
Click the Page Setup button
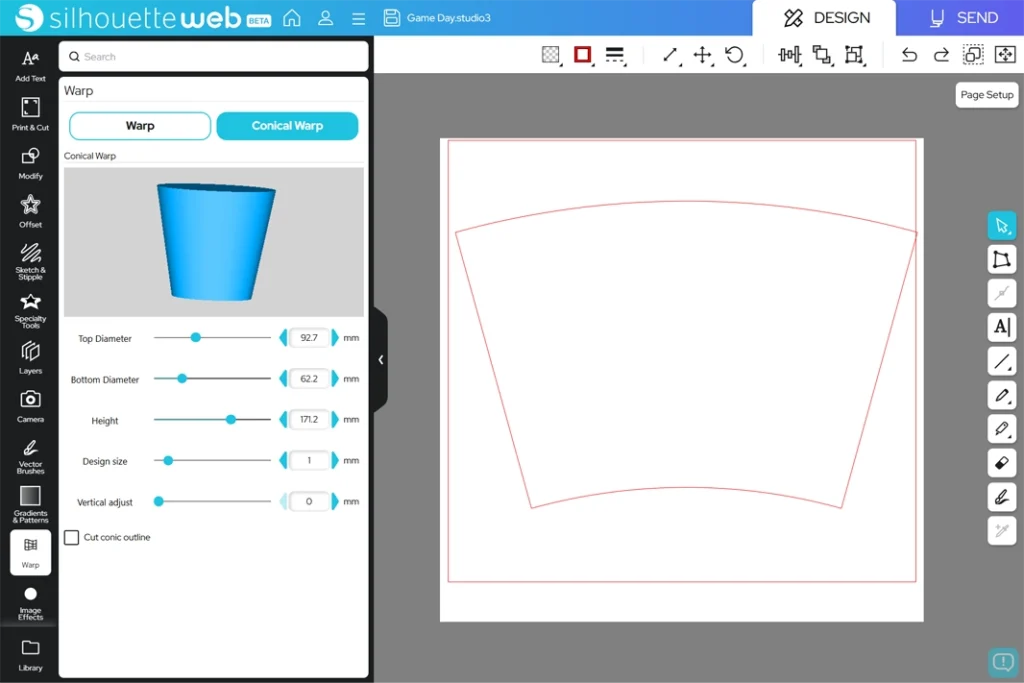(986, 95)
